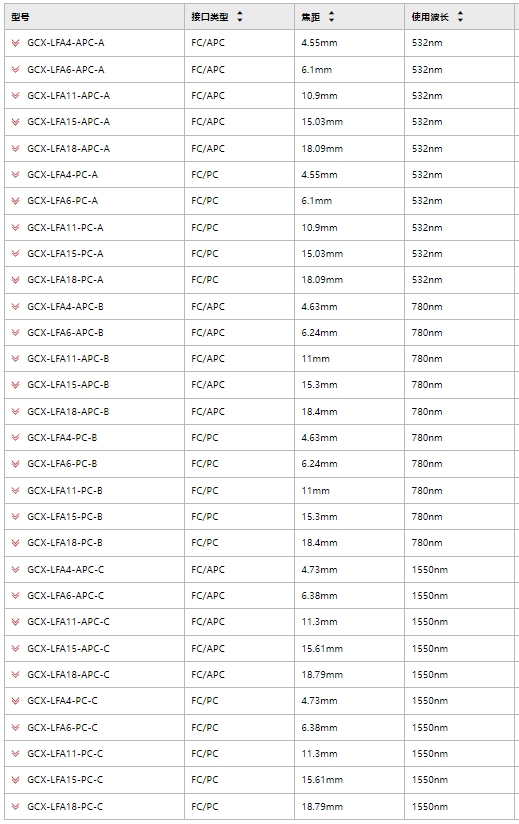Screen dimensions: 519x824
Task: Sort by 使用波长 using sort arrows
Action: [x=460, y=17]
